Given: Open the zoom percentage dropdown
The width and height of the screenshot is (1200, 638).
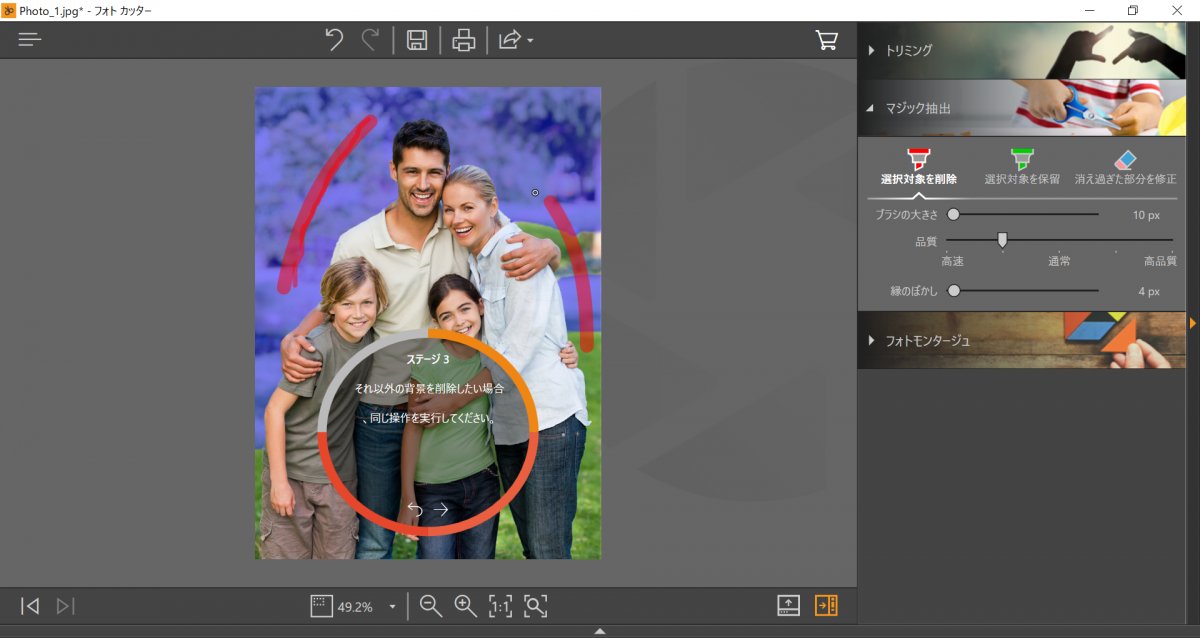Looking at the screenshot, I should [392, 606].
